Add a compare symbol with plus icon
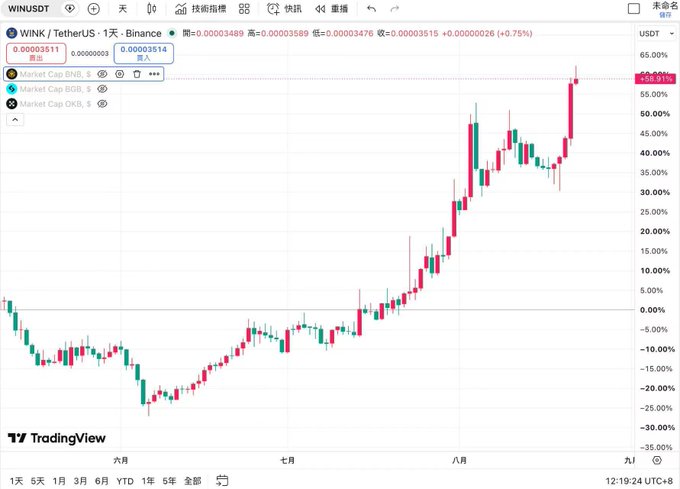The image size is (680, 489). (x=94, y=9)
